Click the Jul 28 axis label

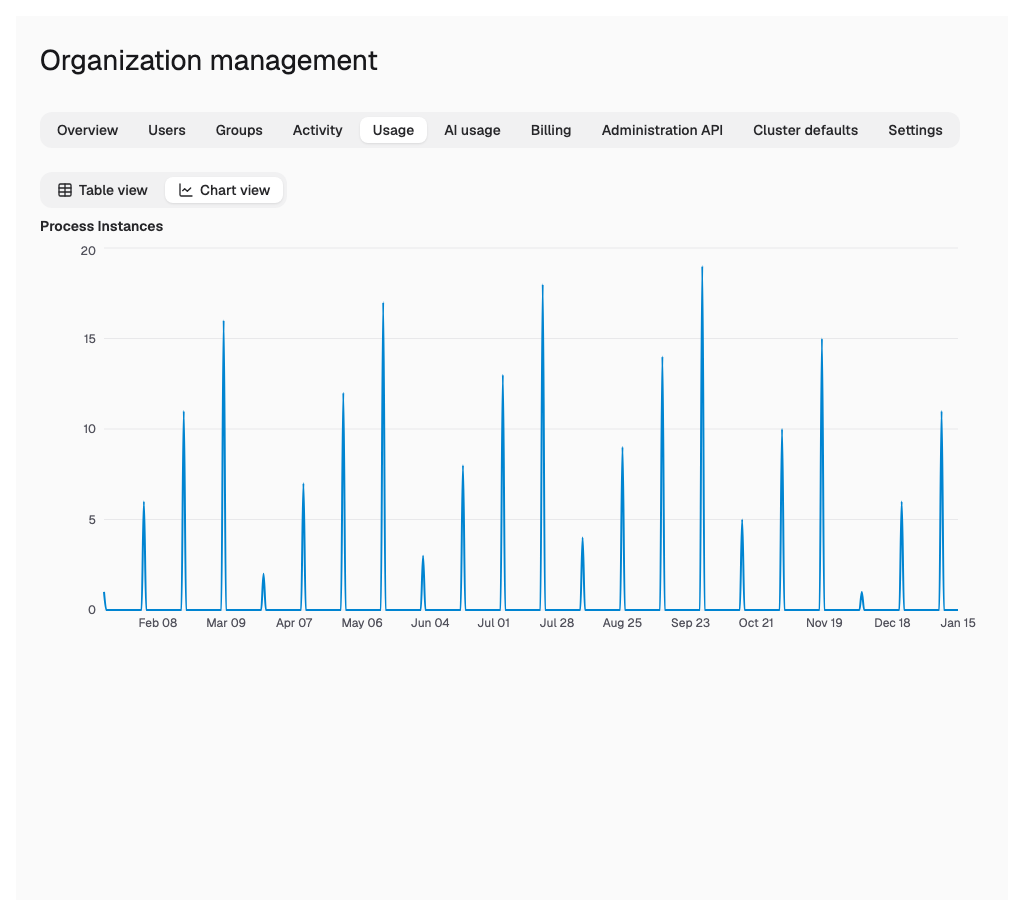pos(556,623)
